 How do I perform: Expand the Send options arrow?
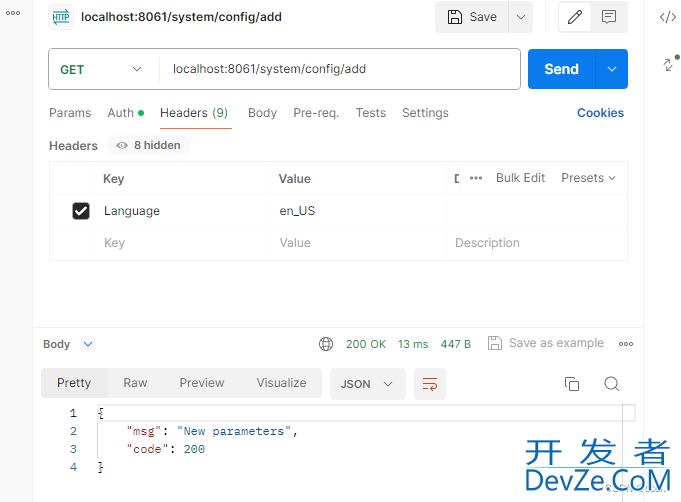click(612, 69)
